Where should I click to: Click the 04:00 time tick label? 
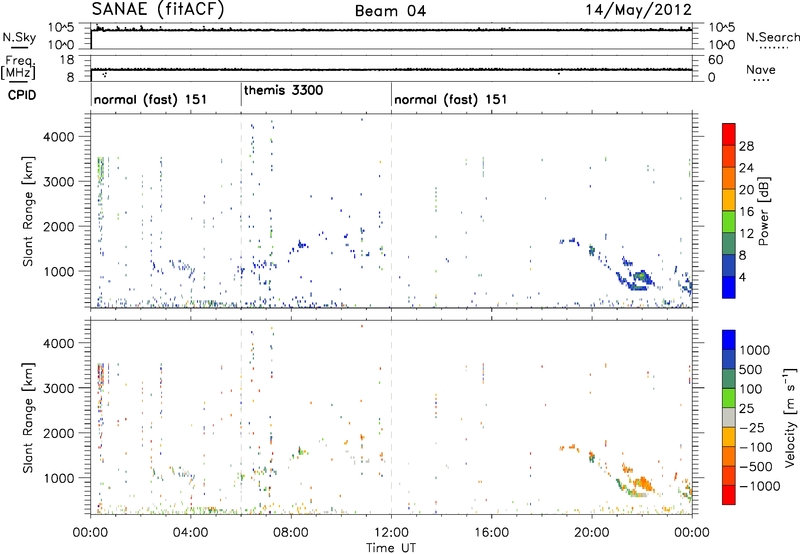(190, 533)
